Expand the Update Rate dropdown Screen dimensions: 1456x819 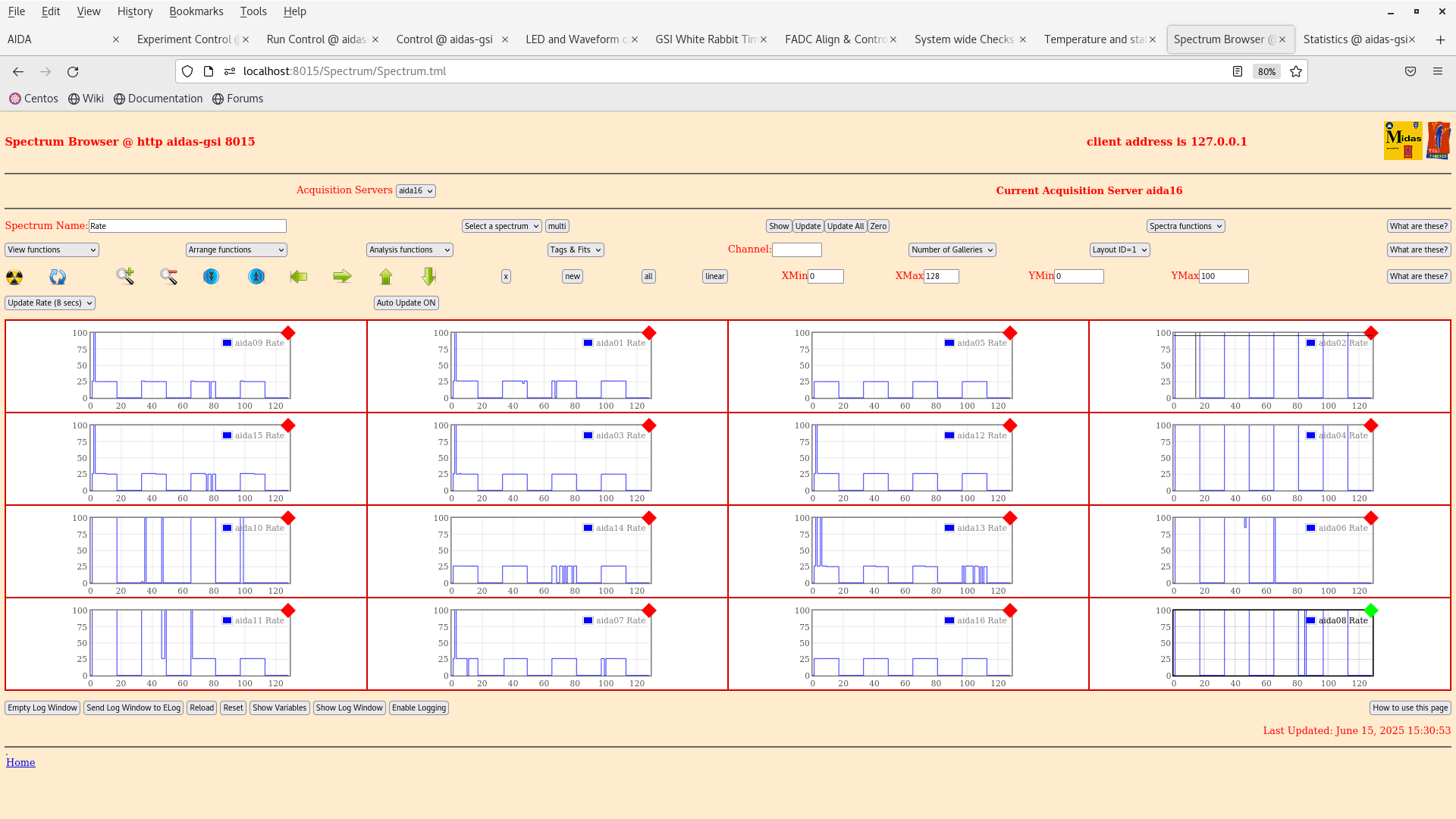50,303
